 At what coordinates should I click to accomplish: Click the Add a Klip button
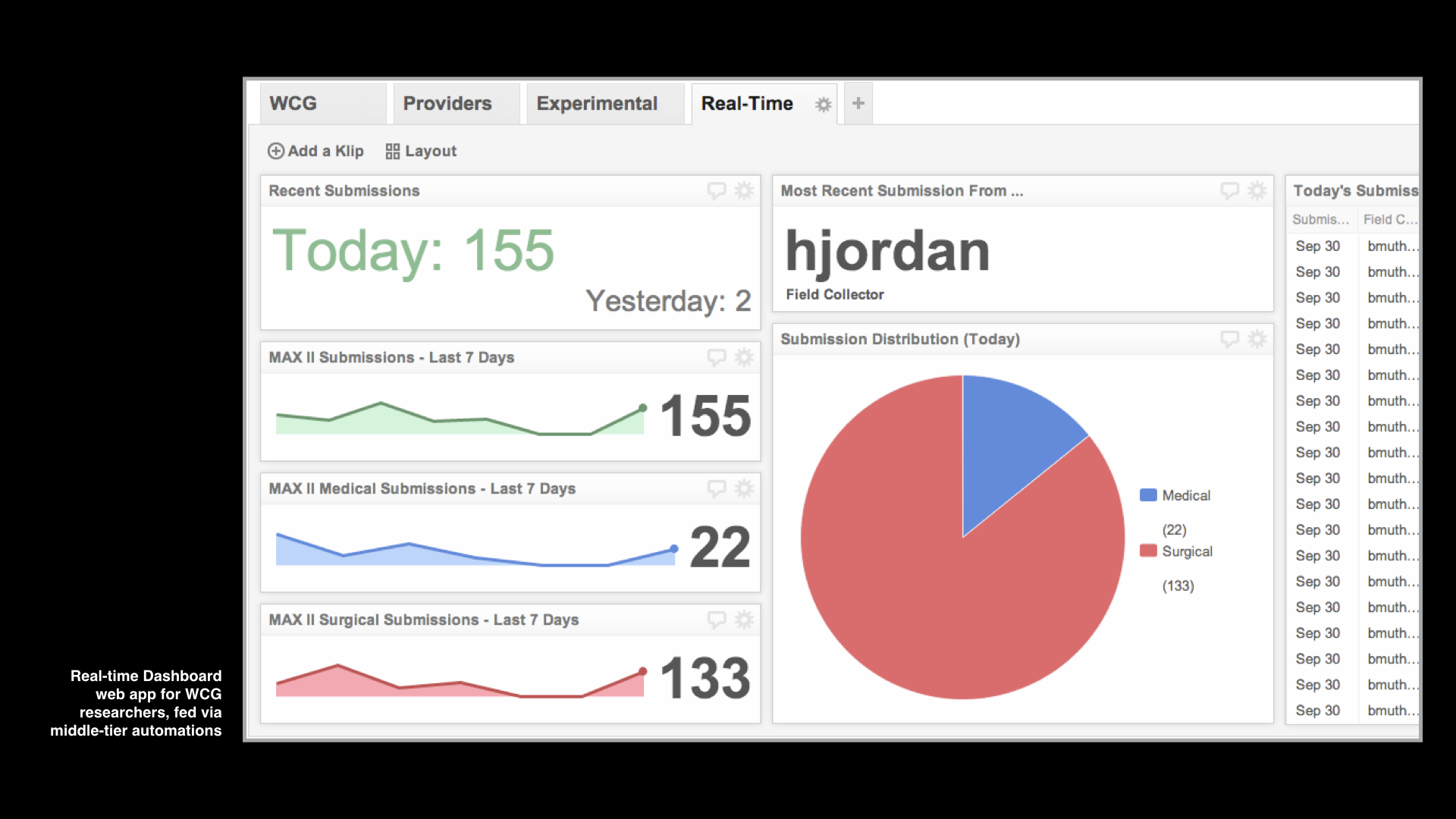315,151
